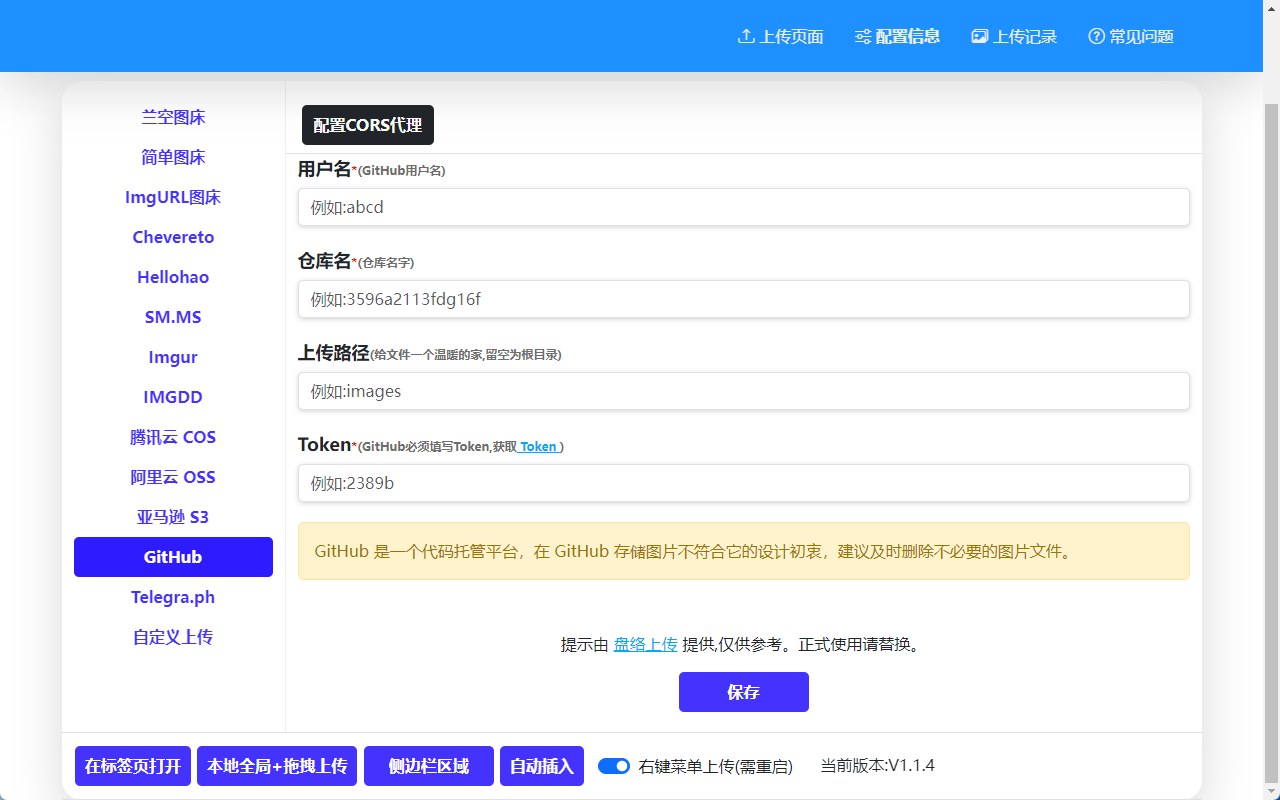Switch to 阿里云 OSS settings
The height and width of the screenshot is (800, 1280).
(173, 477)
